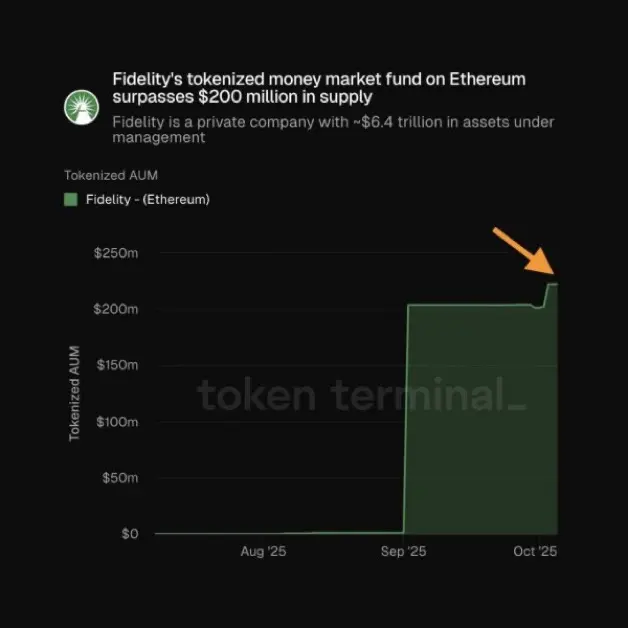The image size is (628, 628).
Task: Select the $0 y-axis label
Action: click(130, 533)
